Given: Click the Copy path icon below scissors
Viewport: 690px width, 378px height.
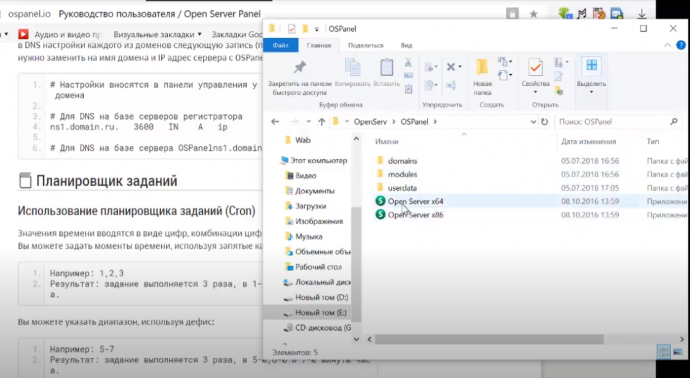Looking at the screenshot, I should click(408, 76).
